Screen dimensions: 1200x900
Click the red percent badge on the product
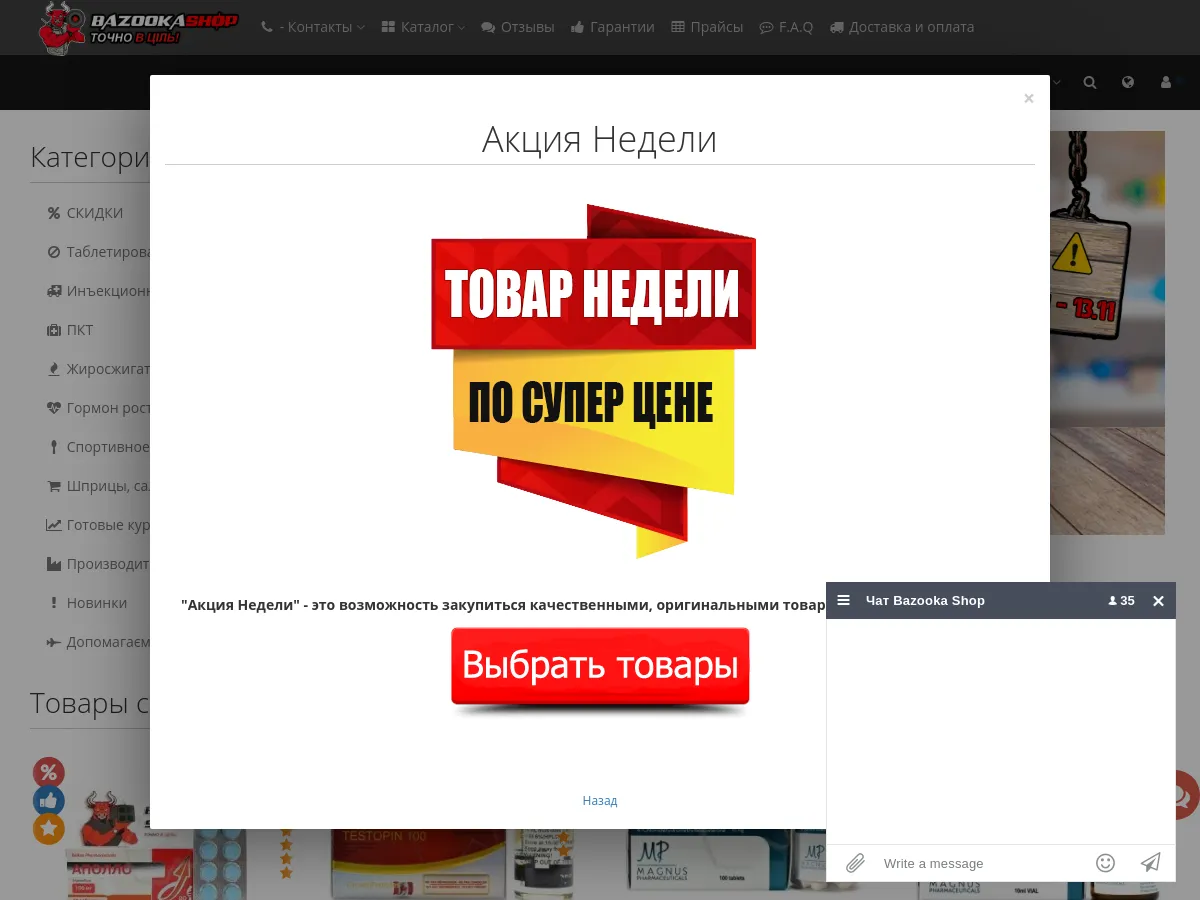[x=49, y=772]
